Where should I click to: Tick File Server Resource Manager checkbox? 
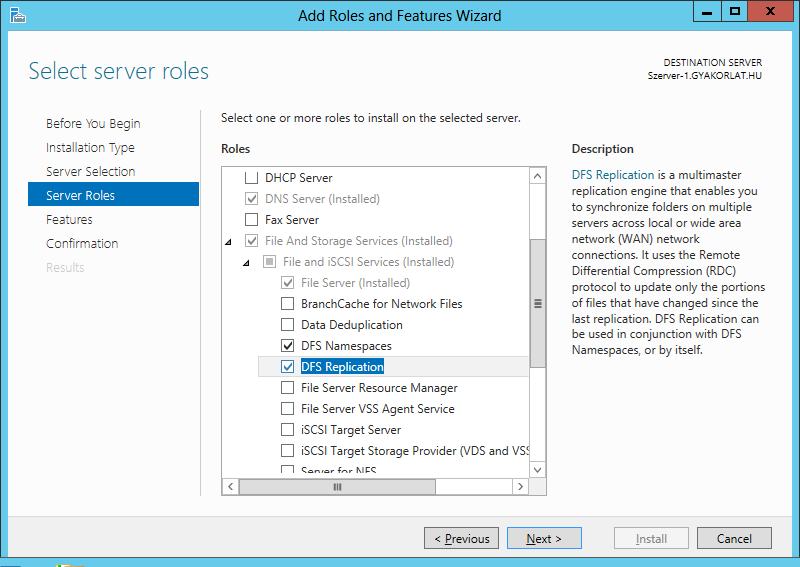tap(288, 387)
